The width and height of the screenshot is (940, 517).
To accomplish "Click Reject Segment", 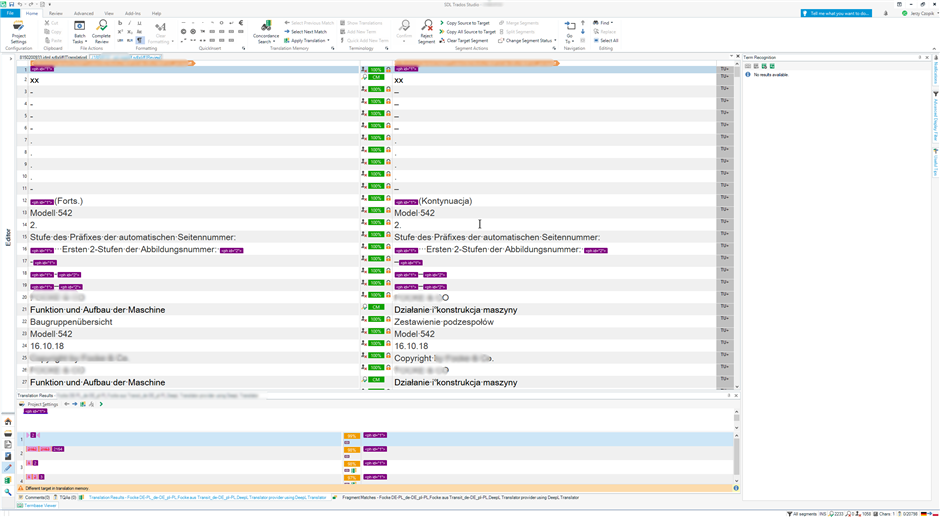I will click(426, 32).
